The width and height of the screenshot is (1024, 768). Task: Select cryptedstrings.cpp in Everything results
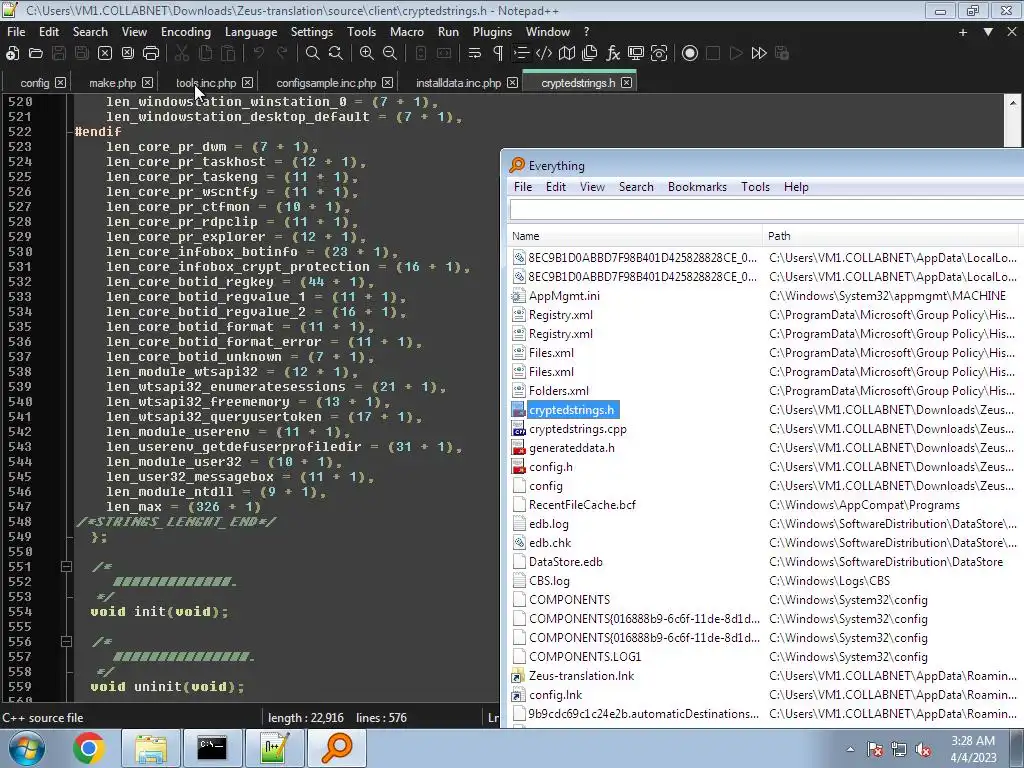point(577,429)
